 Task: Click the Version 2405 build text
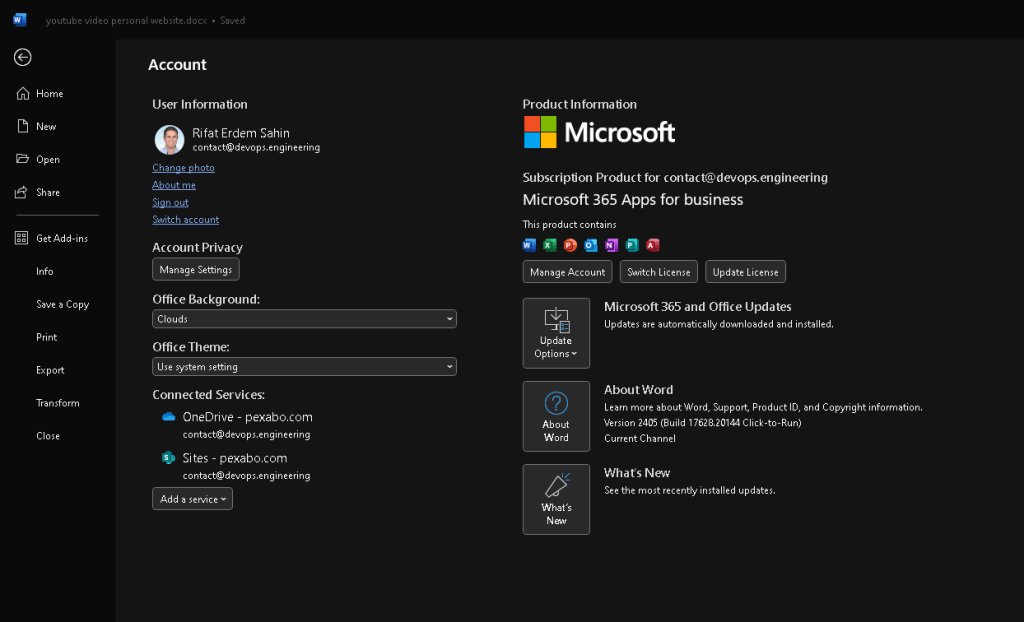[703, 423]
